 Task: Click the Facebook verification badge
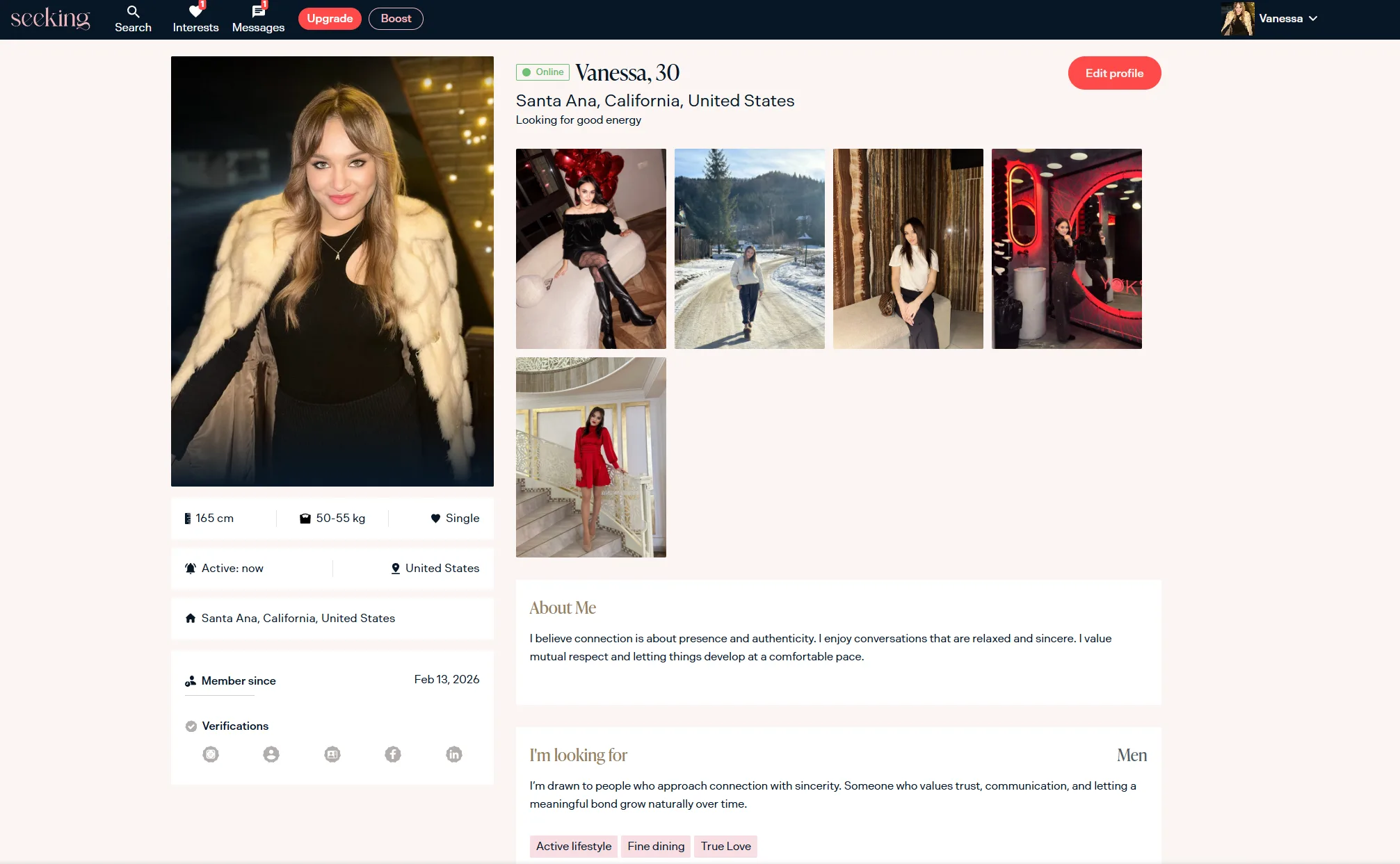(x=393, y=754)
